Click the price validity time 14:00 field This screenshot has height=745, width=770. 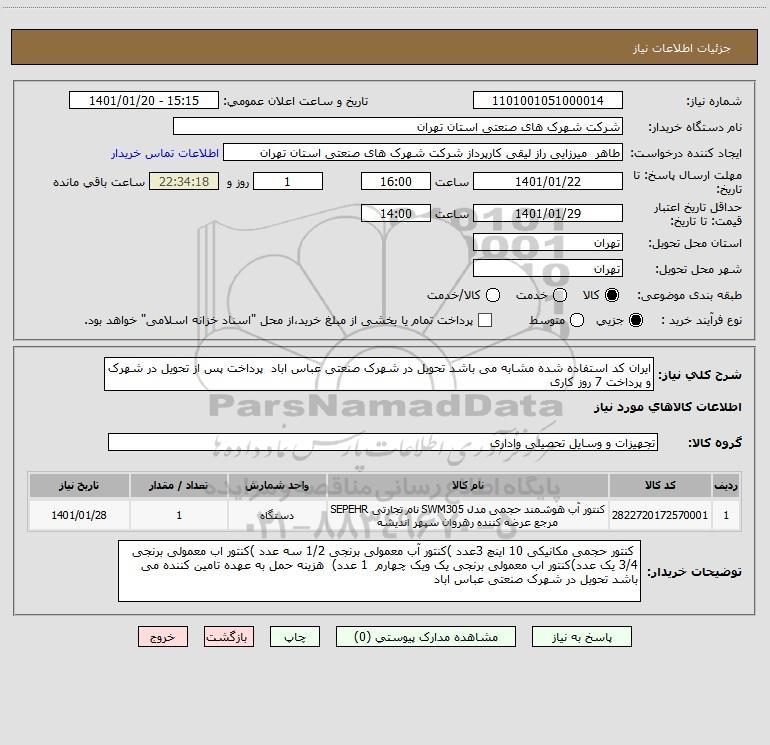396,213
